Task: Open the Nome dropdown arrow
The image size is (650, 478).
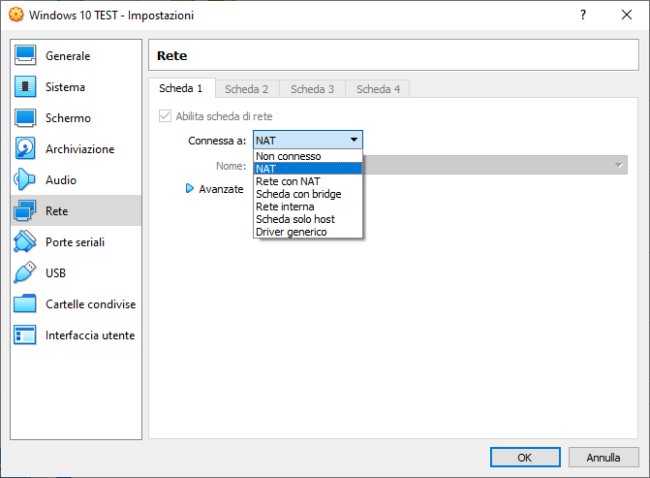Action: click(618, 165)
